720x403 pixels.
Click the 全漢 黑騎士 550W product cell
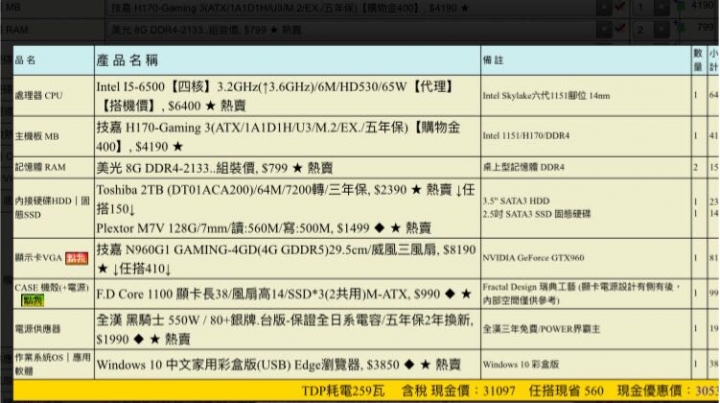coord(285,330)
